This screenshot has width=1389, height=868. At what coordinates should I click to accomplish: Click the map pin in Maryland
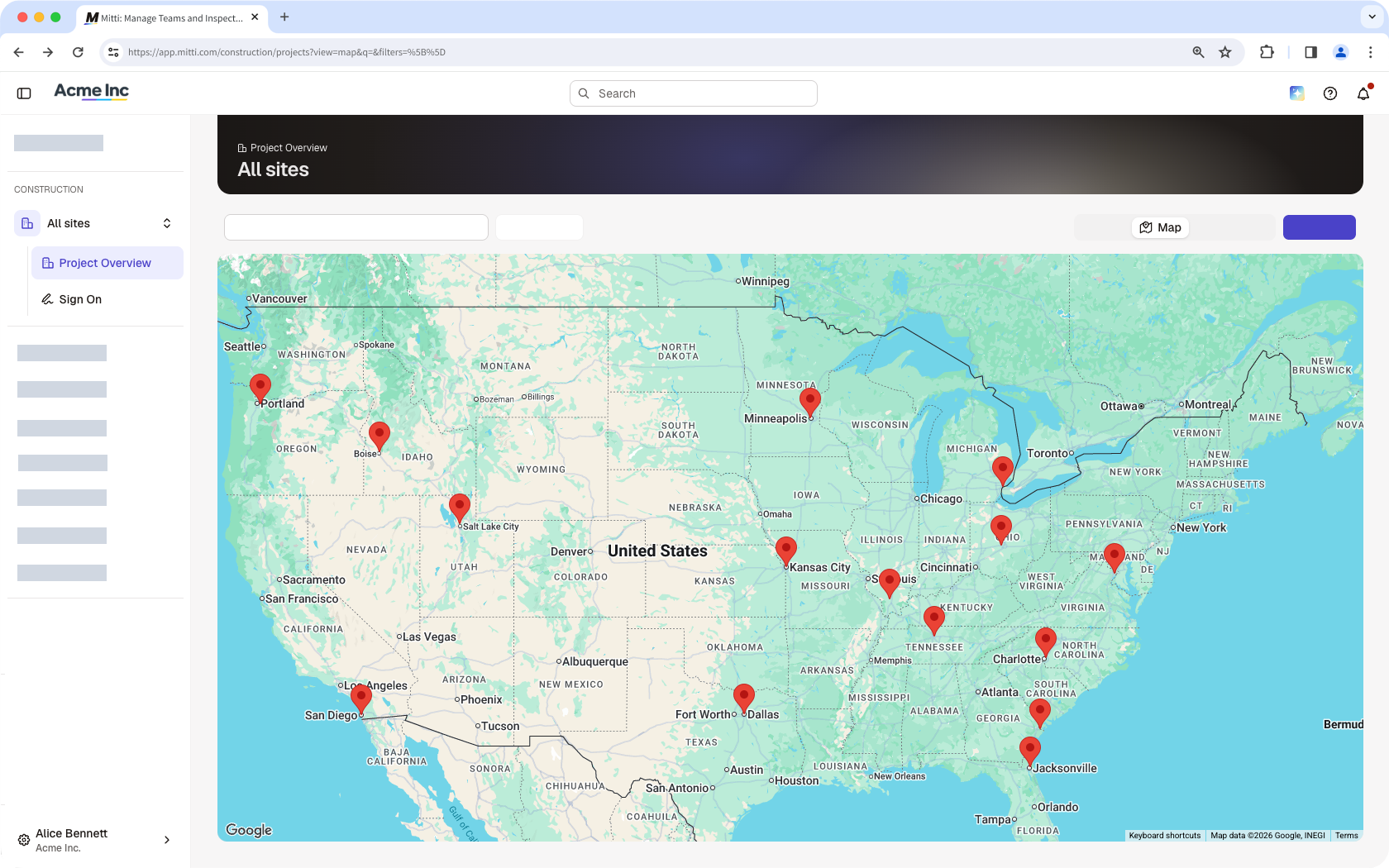1115,557
